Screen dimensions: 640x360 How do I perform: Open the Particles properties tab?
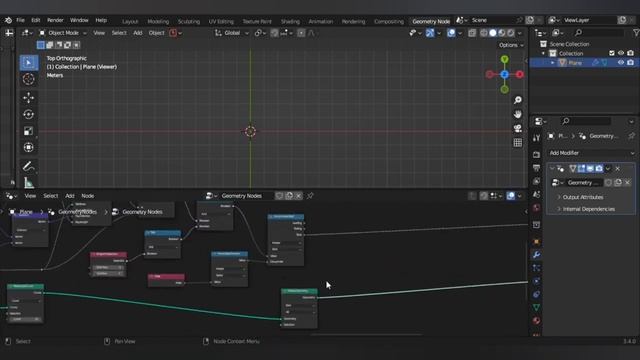pyautogui.click(x=536, y=268)
